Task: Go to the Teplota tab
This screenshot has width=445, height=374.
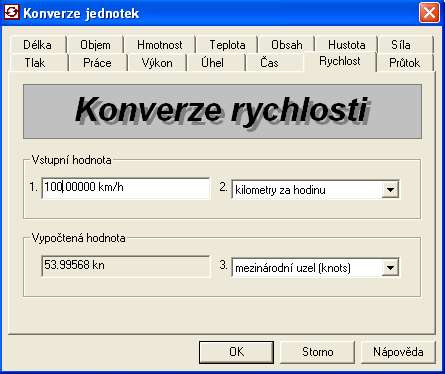Action: point(227,45)
